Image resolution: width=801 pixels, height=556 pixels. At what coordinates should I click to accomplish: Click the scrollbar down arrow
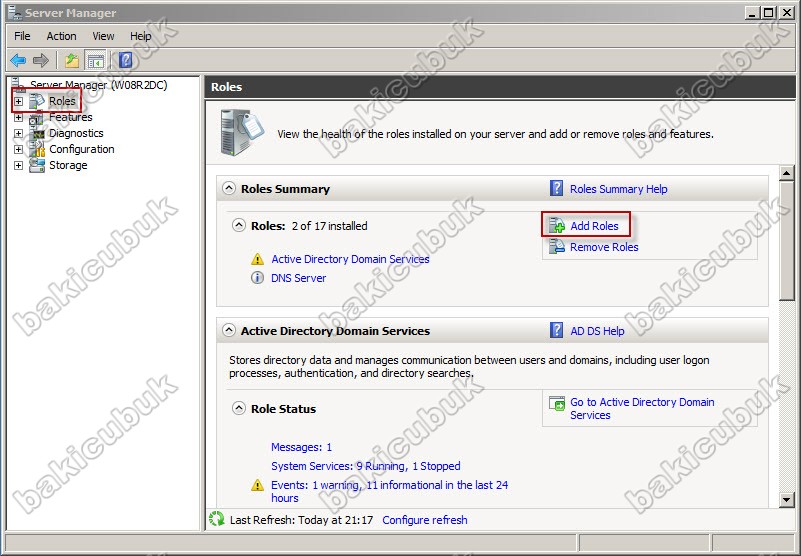[x=787, y=499]
